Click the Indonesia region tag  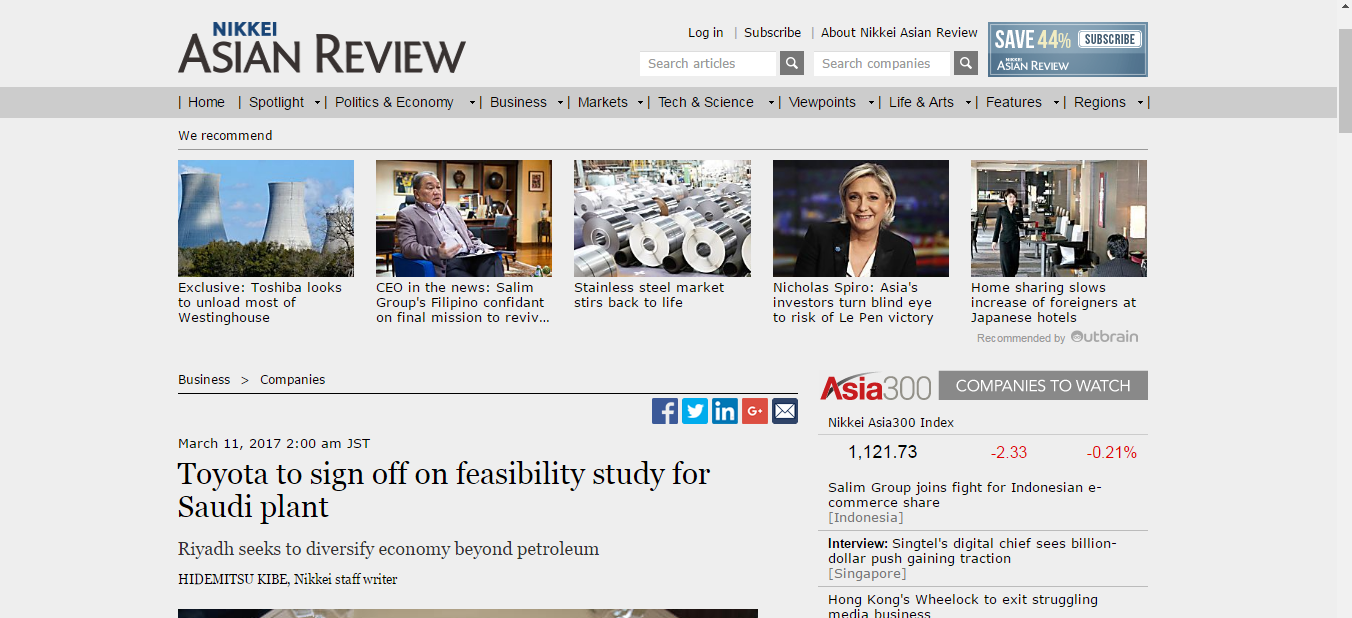(x=866, y=518)
